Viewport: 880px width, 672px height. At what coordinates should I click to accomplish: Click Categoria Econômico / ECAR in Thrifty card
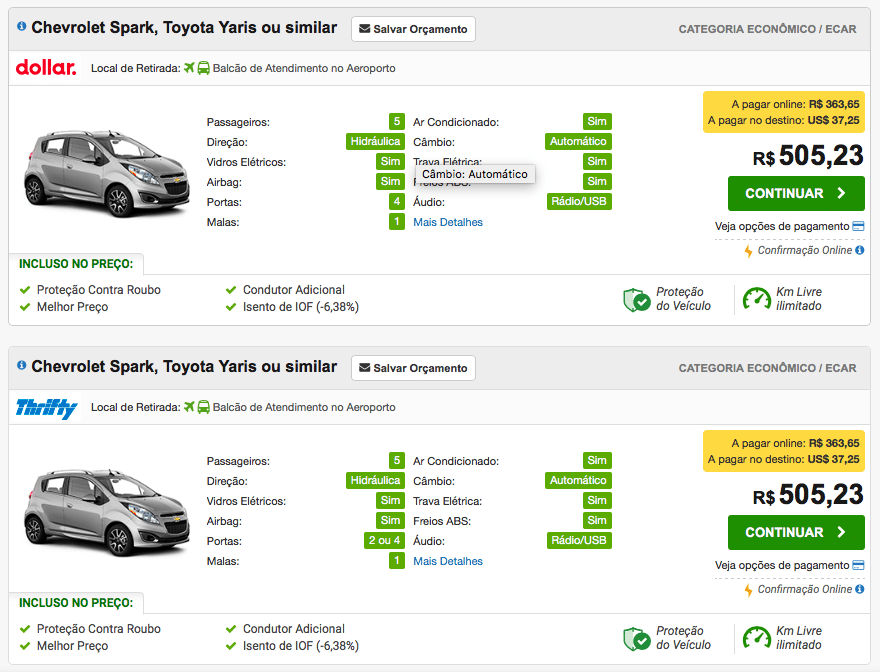767,368
